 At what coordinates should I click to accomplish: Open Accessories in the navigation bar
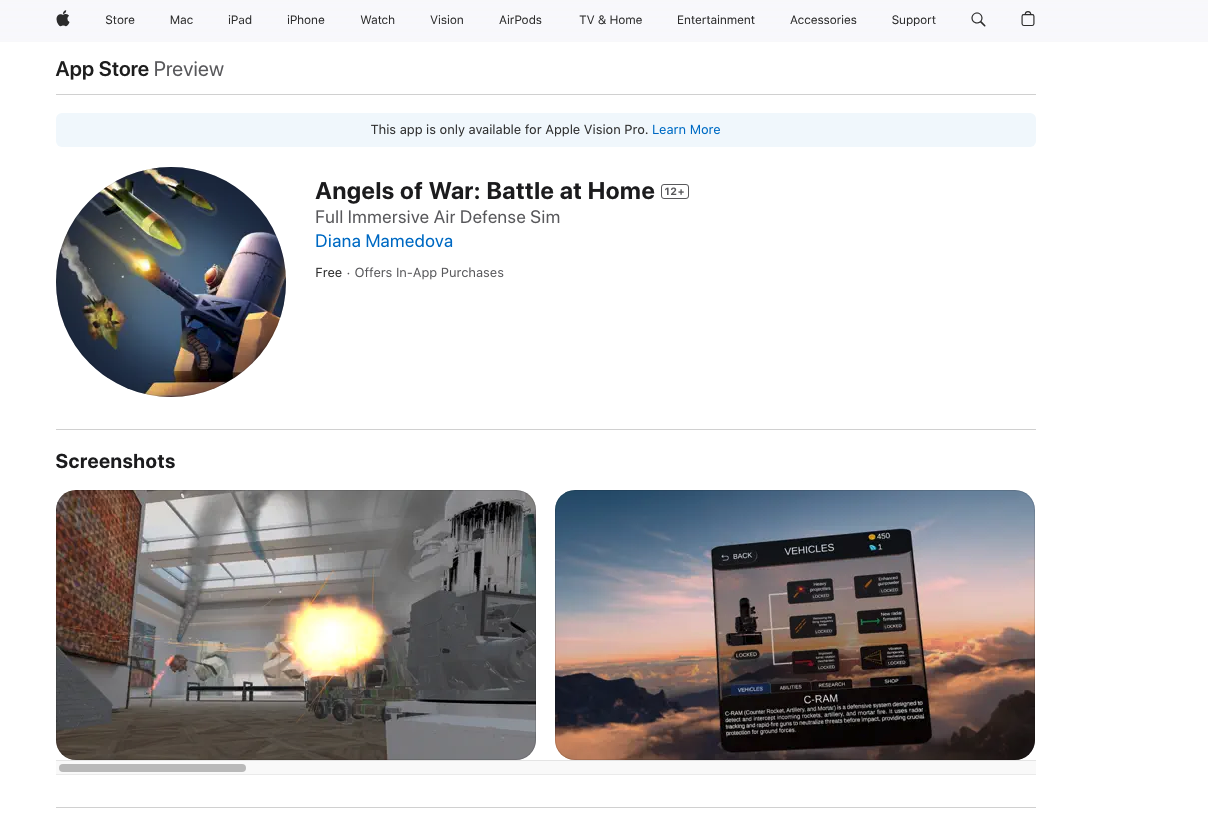point(823,20)
